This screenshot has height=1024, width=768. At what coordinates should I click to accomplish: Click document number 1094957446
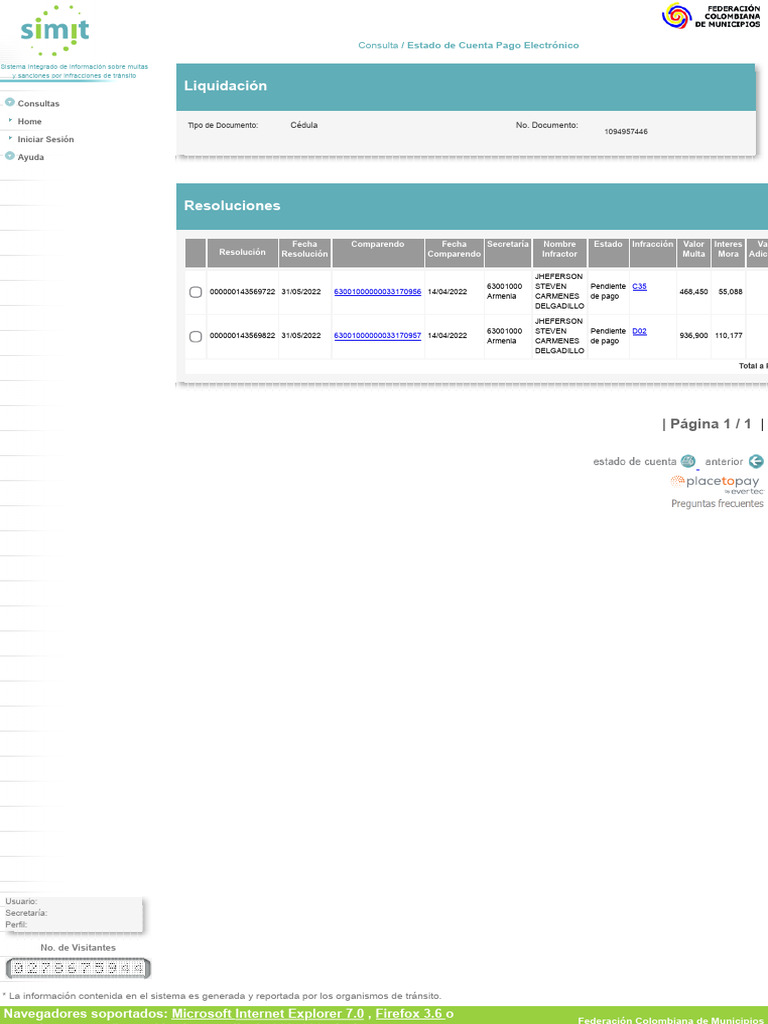tap(626, 132)
